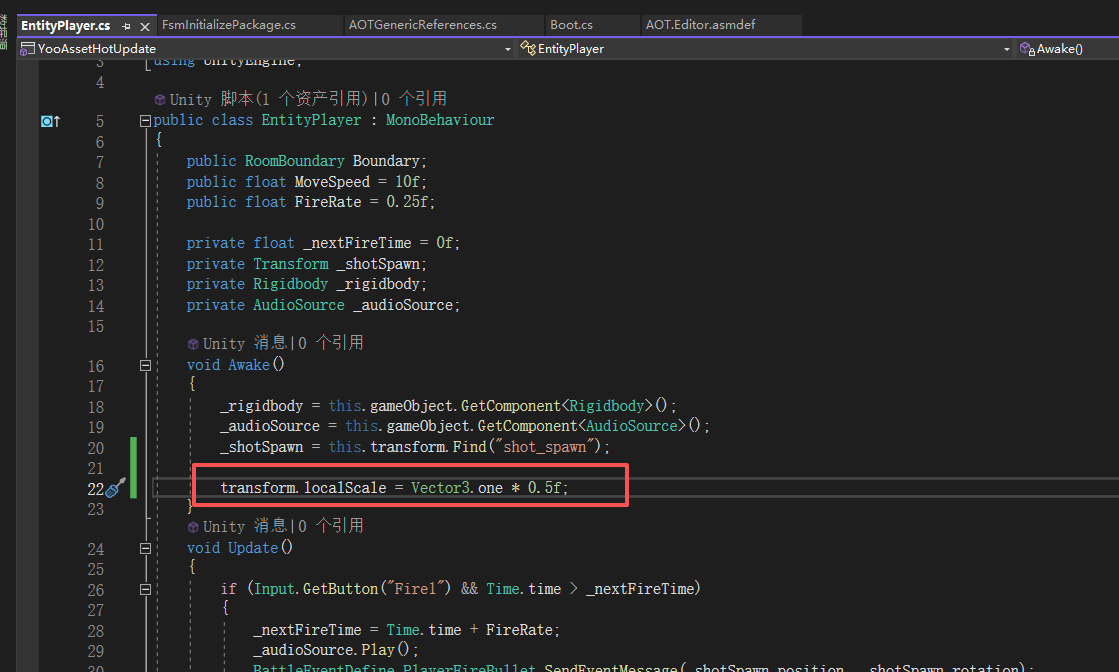Click the MoveSpeed field name
1119x672 pixels.
pos(332,182)
